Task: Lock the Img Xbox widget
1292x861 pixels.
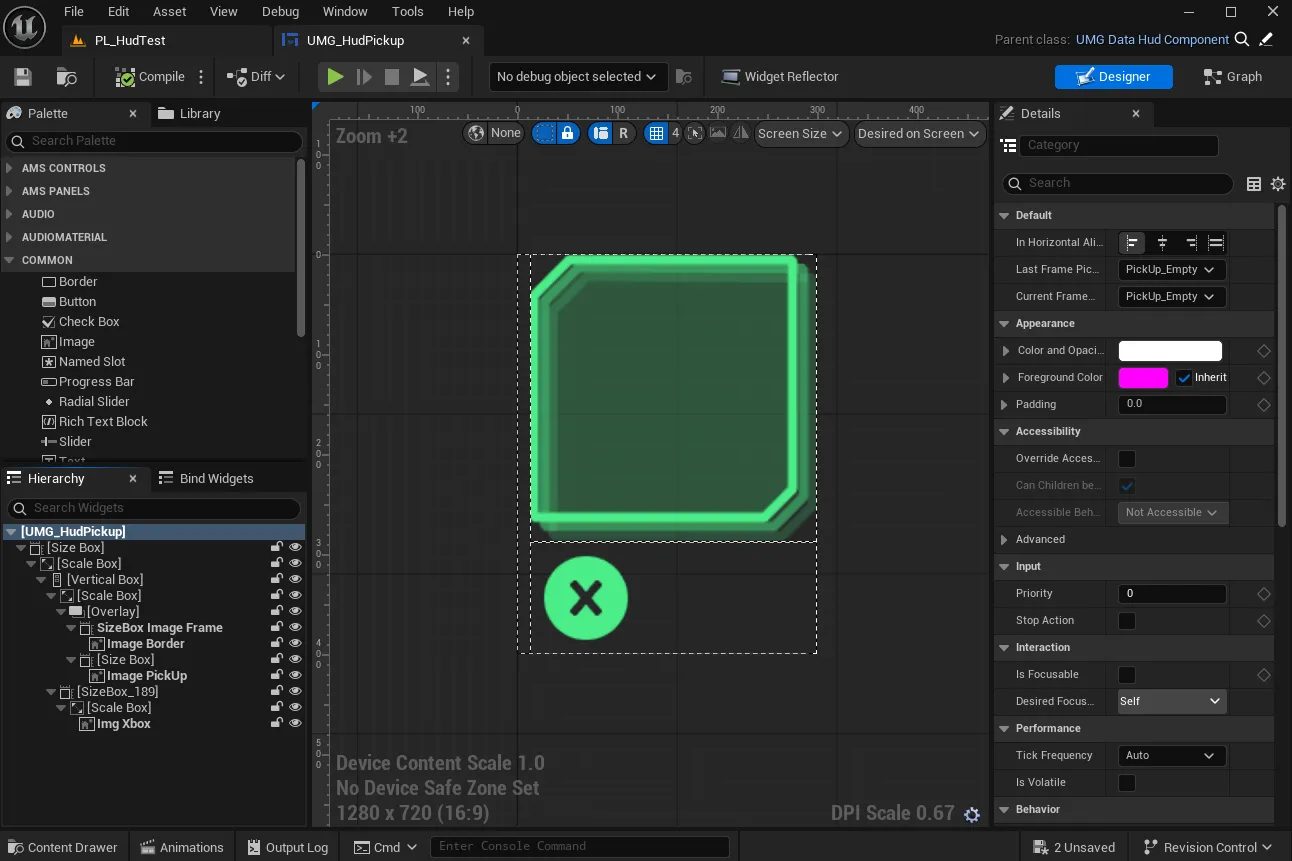Action: (277, 723)
